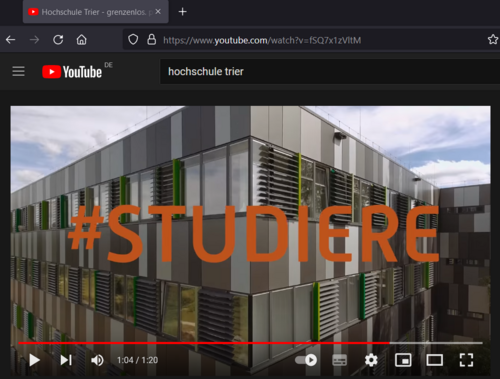Screen dimensions: 500x379
Task: Click the search box with hochschule trier
Action: coord(330,72)
